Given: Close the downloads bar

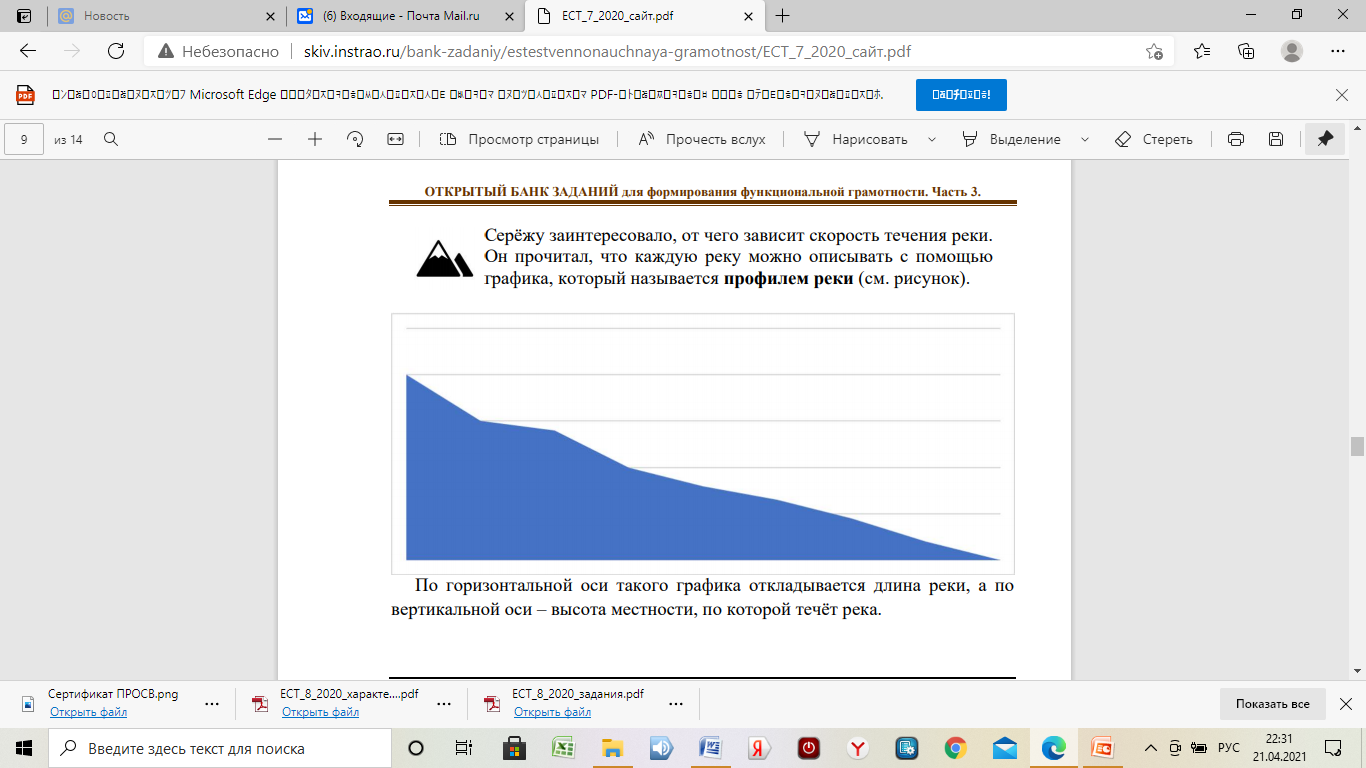Looking at the screenshot, I should [1346, 704].
